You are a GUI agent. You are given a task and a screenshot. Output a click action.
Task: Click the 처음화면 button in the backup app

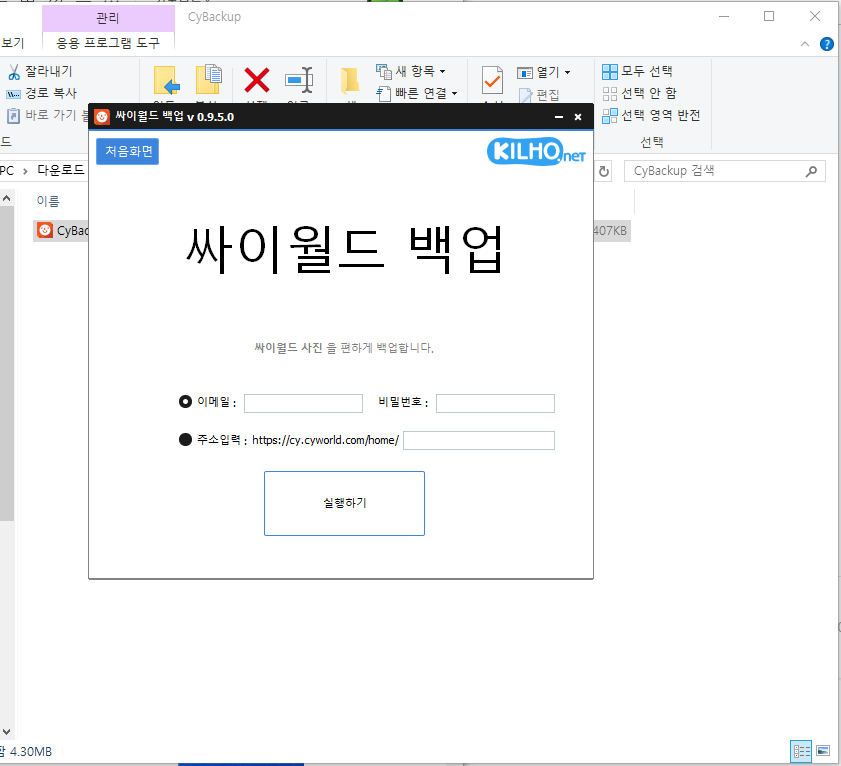127,151
